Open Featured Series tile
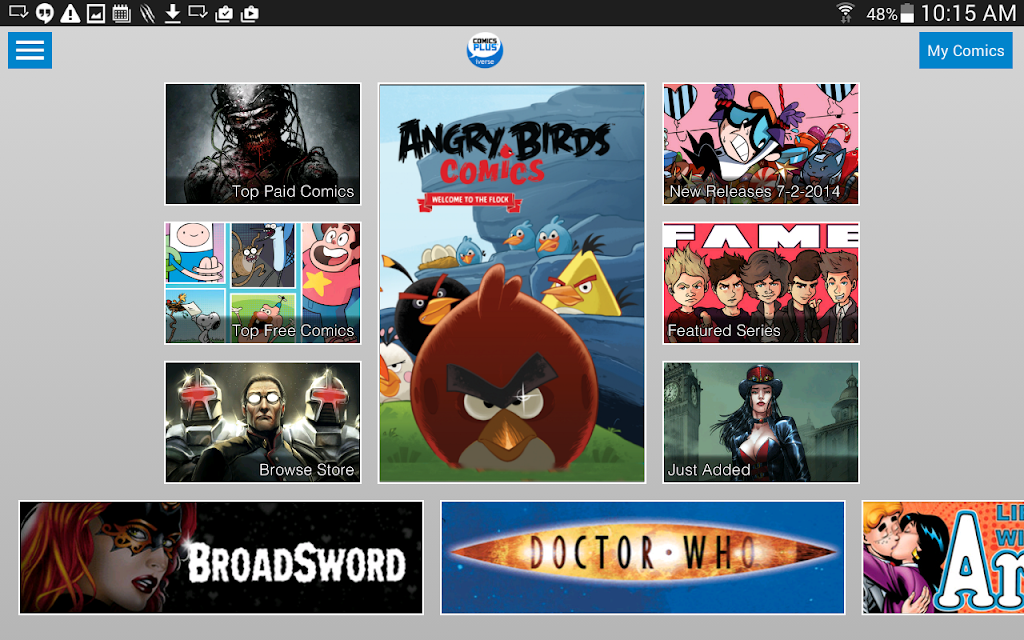Viewport: 1024px width, 640px height. 761,283
